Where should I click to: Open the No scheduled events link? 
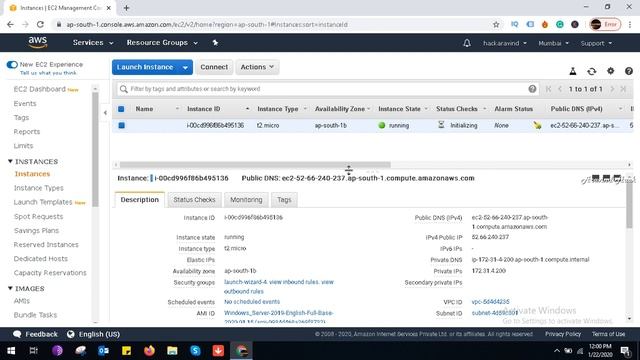(252, 302)
